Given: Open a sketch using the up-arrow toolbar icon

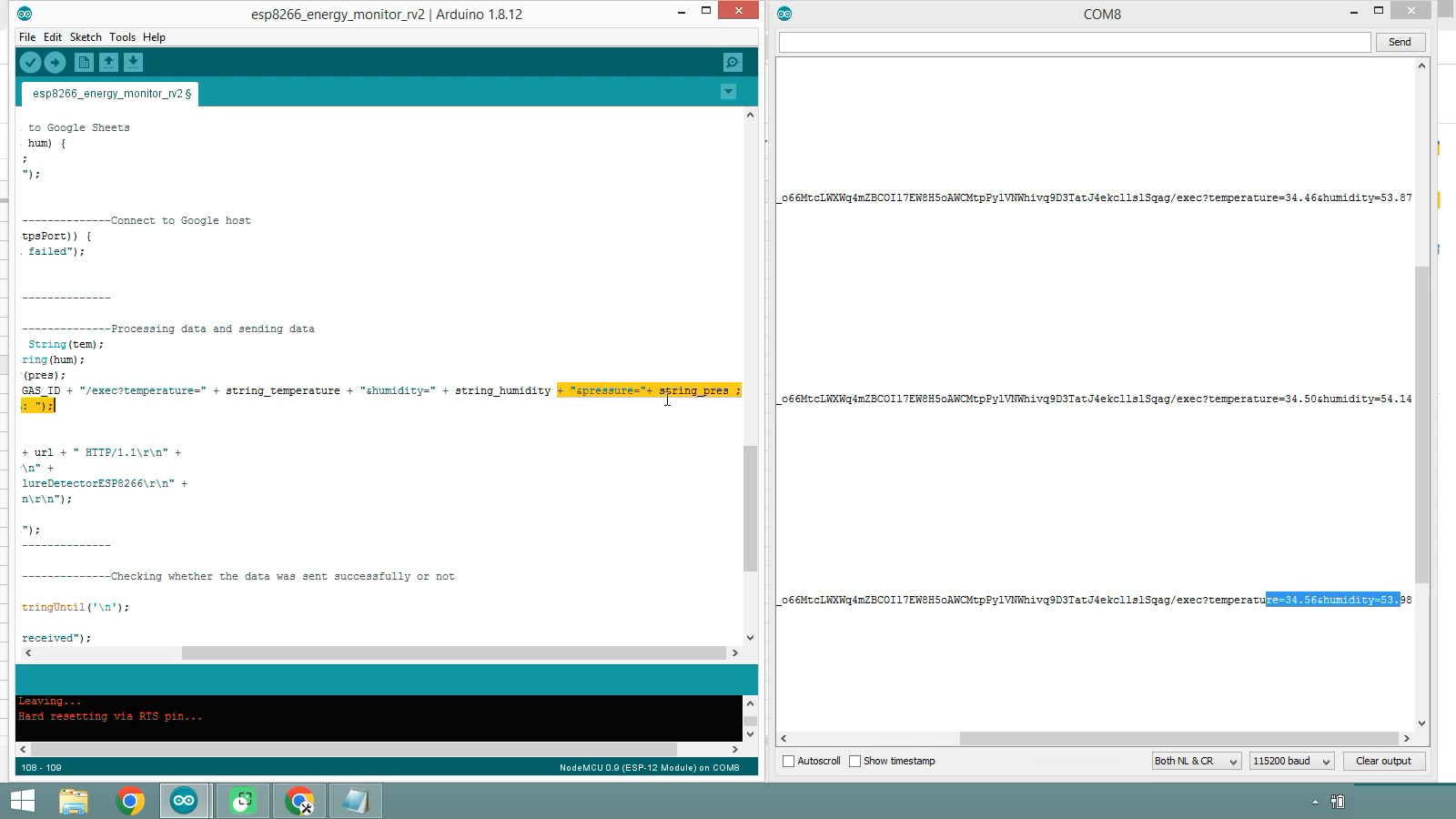Looking at the screenshot, I should [108, 62].
